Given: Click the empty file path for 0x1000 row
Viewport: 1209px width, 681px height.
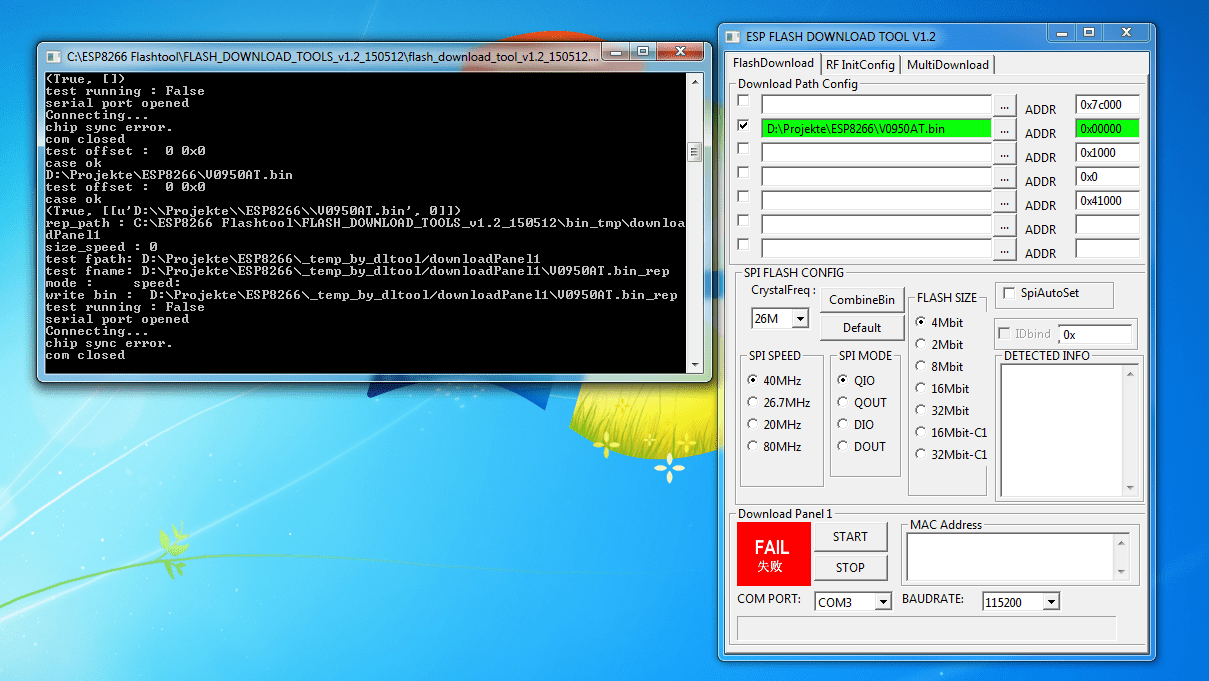Looking at the screenshot, I should pyautogui.click(x=876, y=152).
